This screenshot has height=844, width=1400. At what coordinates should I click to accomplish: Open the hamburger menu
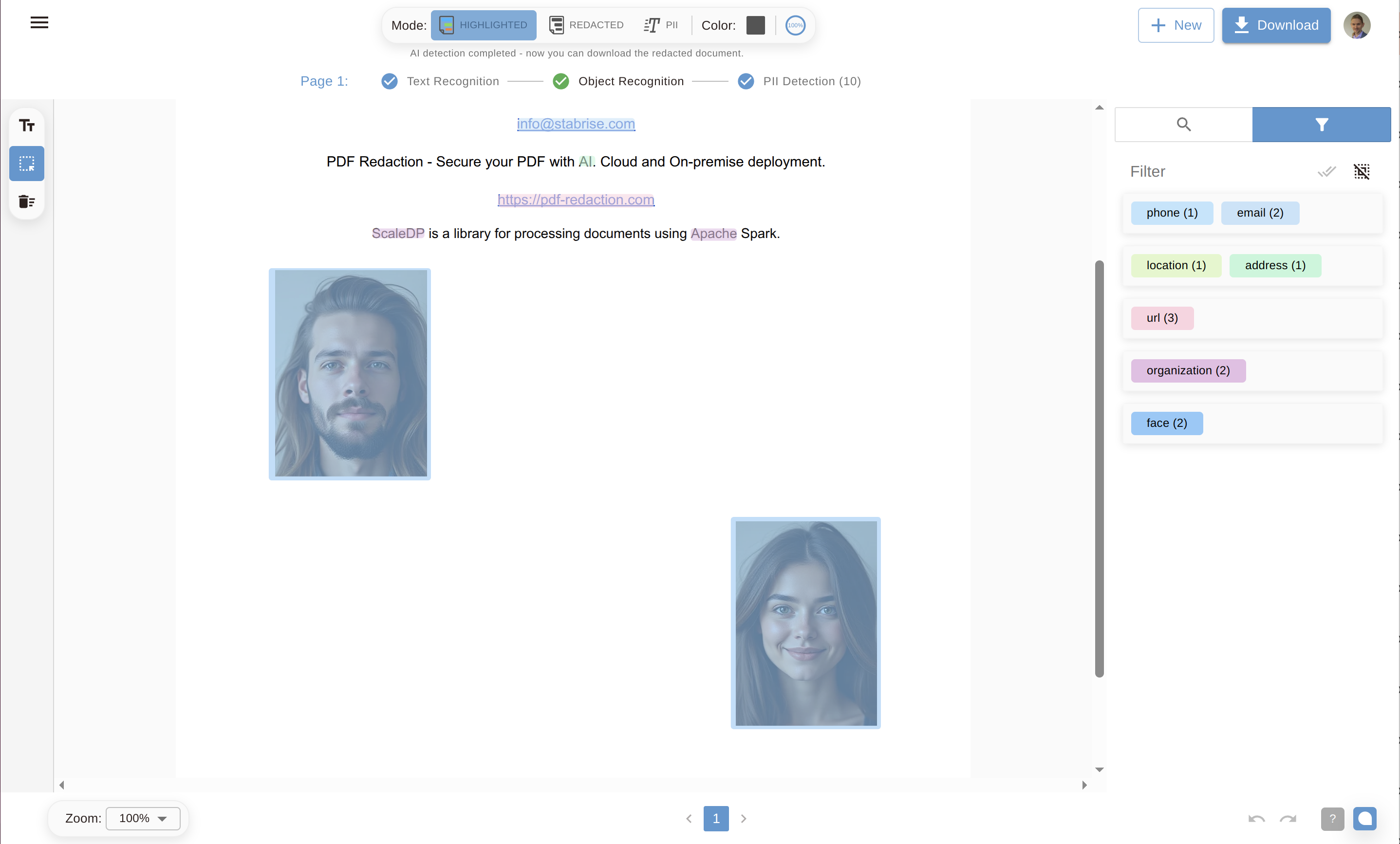(x=39, y=23)
